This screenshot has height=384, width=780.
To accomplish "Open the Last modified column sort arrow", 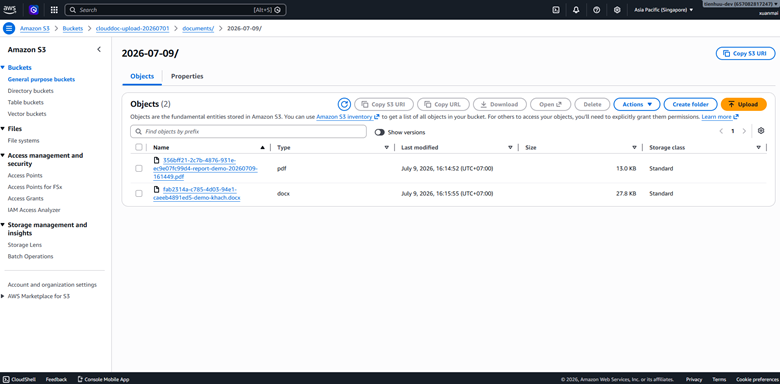I will point(510,148).
